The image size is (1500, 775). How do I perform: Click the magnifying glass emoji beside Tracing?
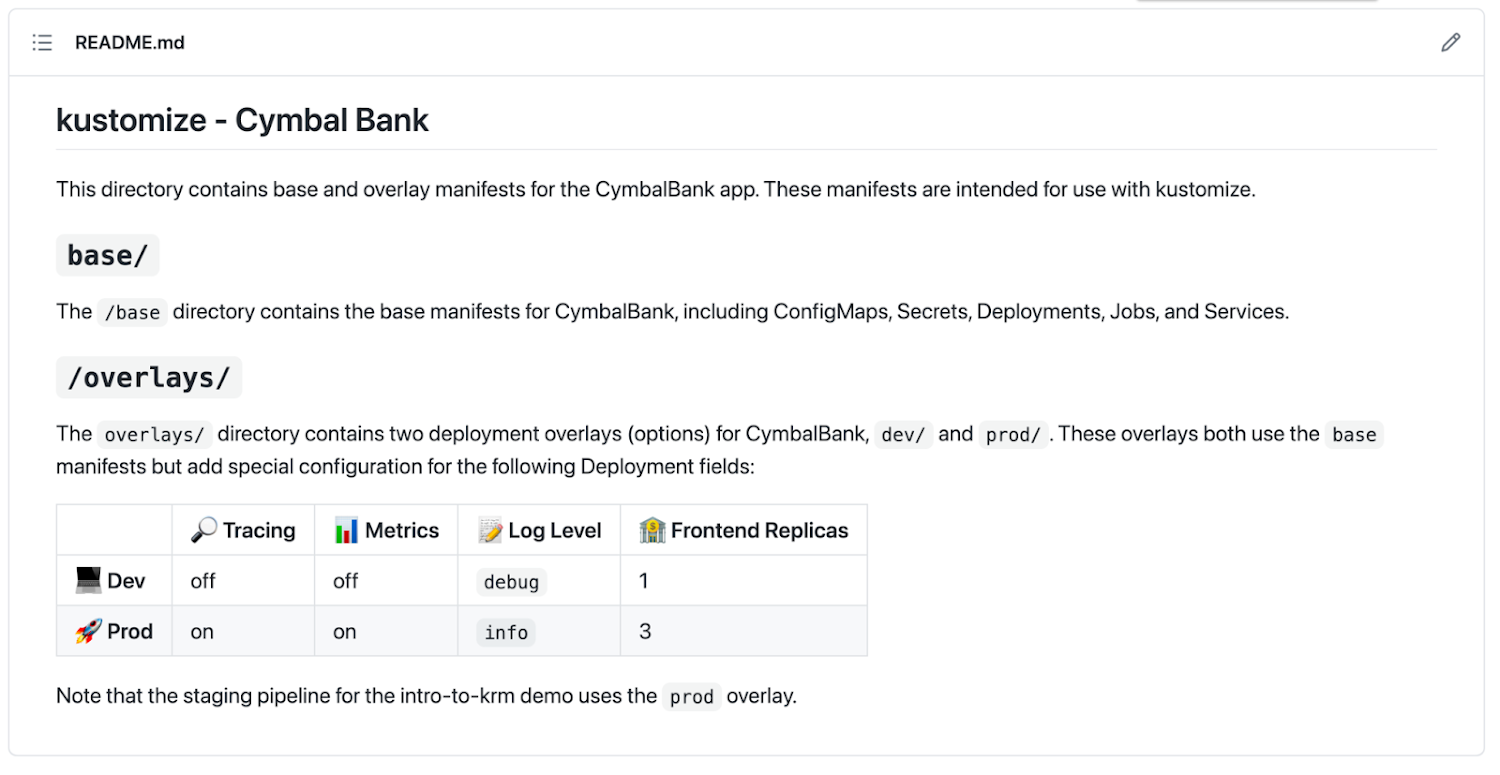204,530
